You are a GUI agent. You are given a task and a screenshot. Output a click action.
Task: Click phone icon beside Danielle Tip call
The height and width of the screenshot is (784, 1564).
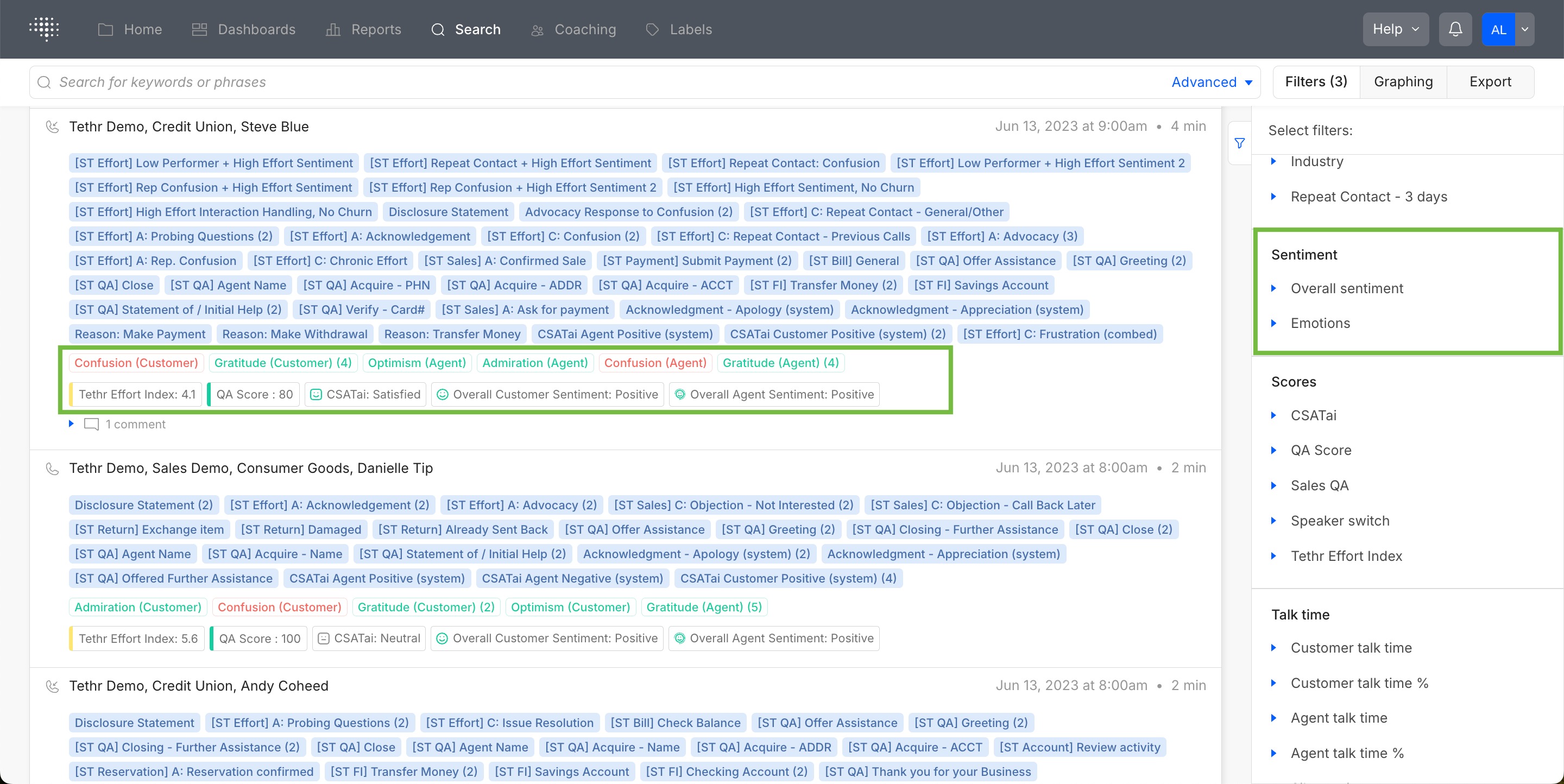point(53,469)
